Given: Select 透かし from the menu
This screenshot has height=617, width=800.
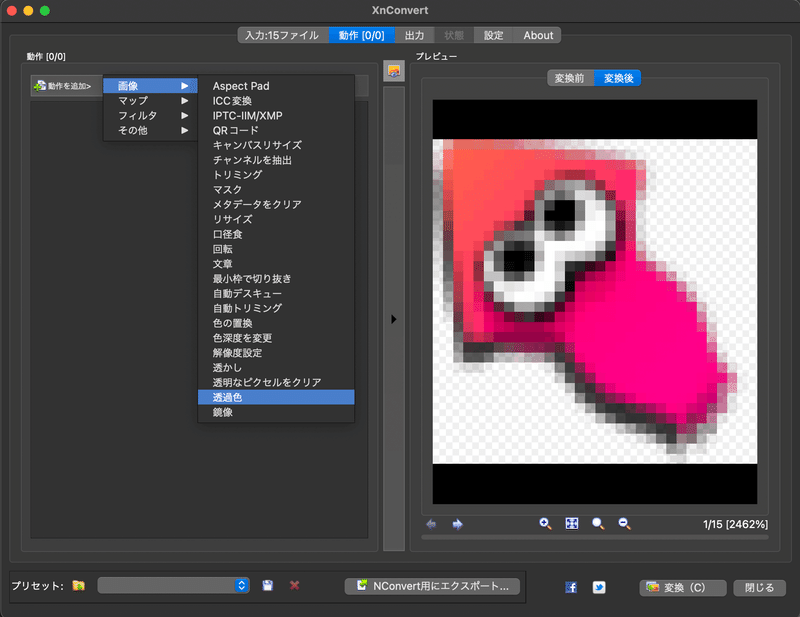Looking at the screenshot, I should (x=276, y=367).
